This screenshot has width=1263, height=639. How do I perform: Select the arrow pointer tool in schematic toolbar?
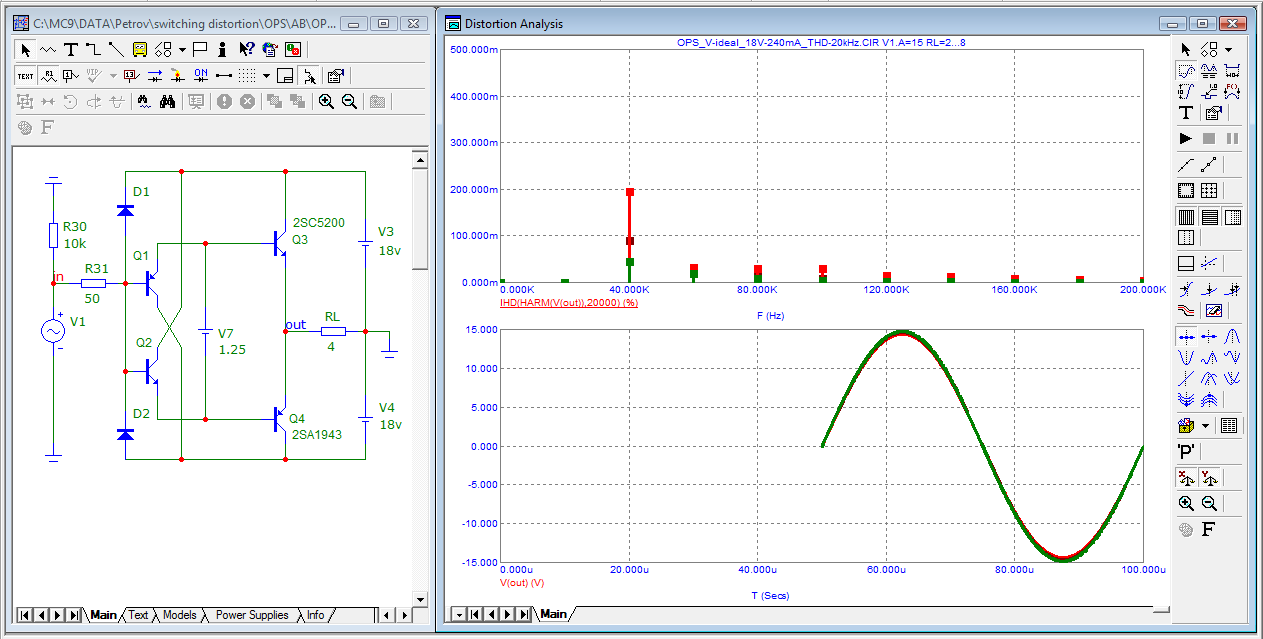(x=26, y=49)
